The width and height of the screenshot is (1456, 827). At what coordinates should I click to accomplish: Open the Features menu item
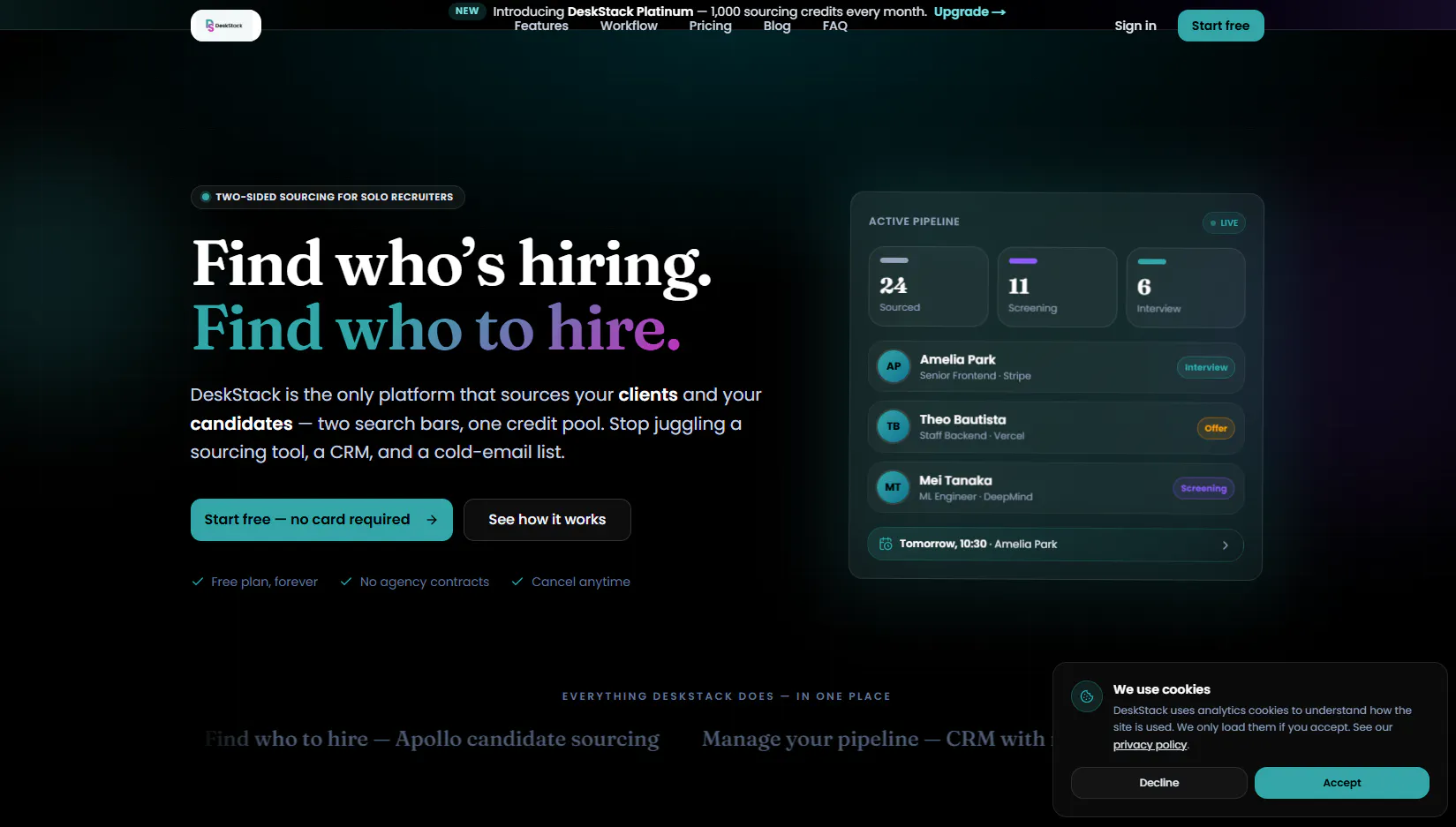click(x=541, y=26)
